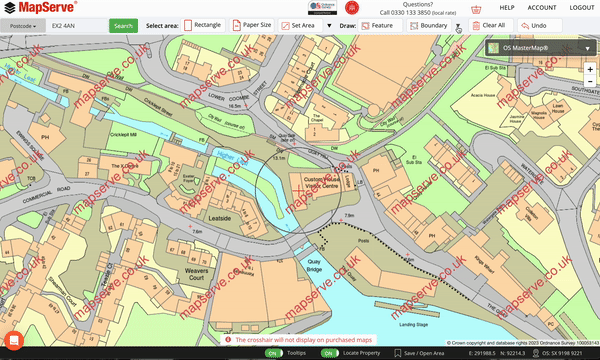Zoom out with the minus button
Image resolution: width=600 pixels, height=360 pixels.
(x=590, y=81)
